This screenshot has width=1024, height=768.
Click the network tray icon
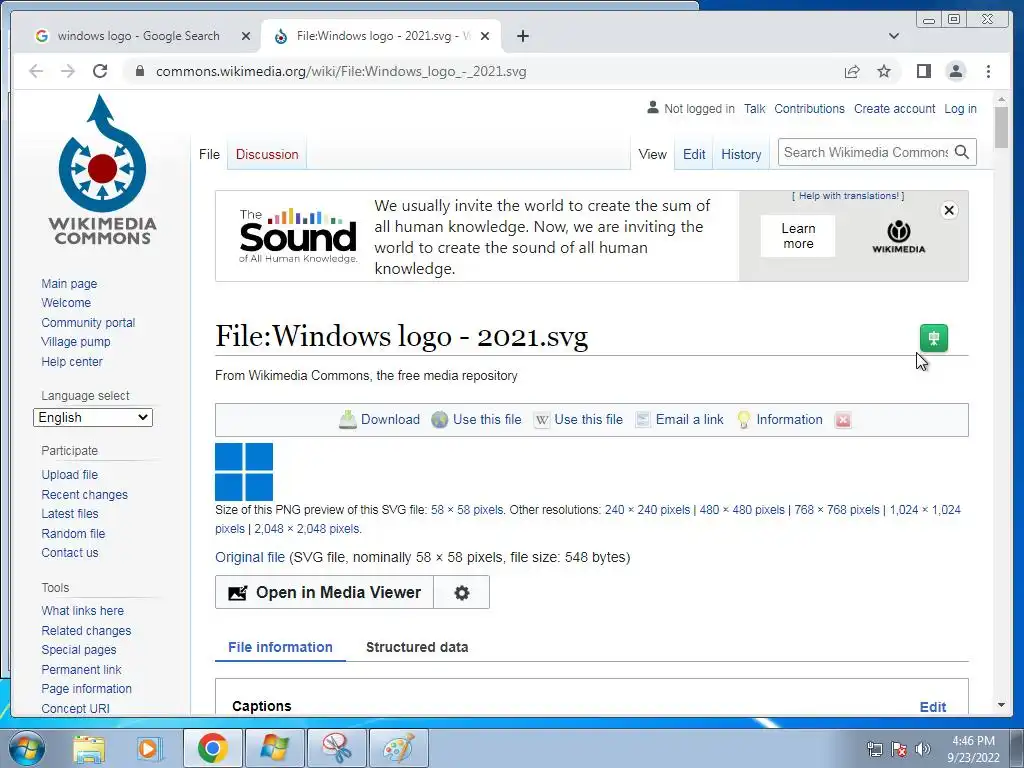[x=874, y=749]
